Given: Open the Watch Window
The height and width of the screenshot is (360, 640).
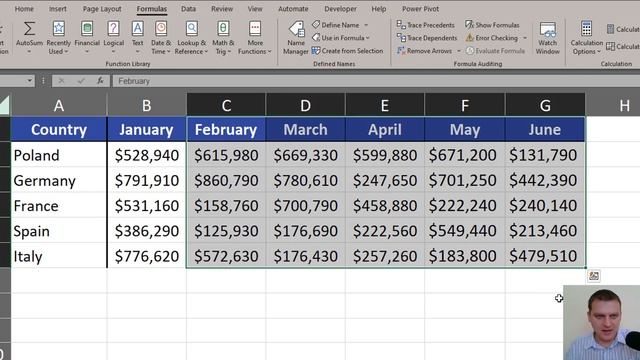Looking at the screenshot, I should point(547,38).
